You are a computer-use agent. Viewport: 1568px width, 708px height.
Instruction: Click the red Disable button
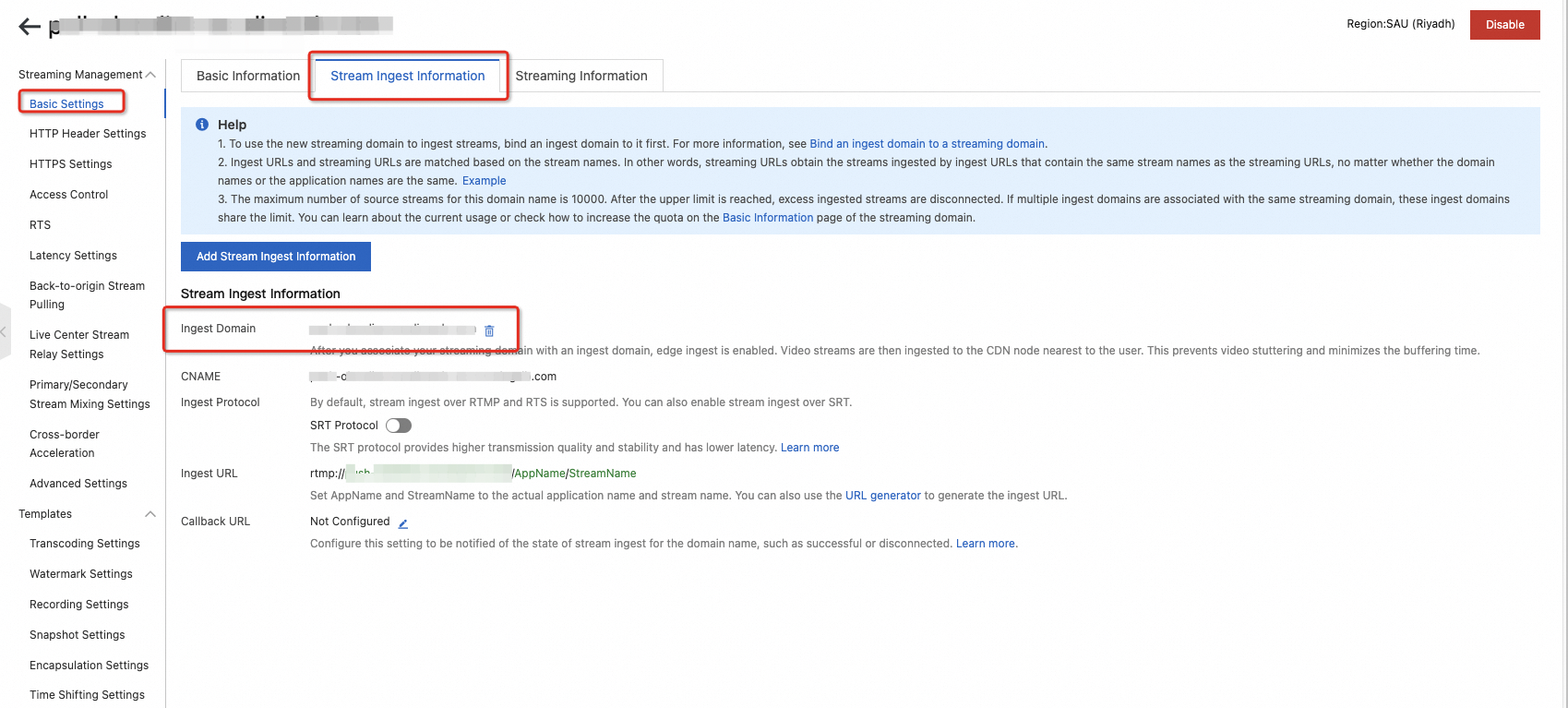tap(1505, 25)
